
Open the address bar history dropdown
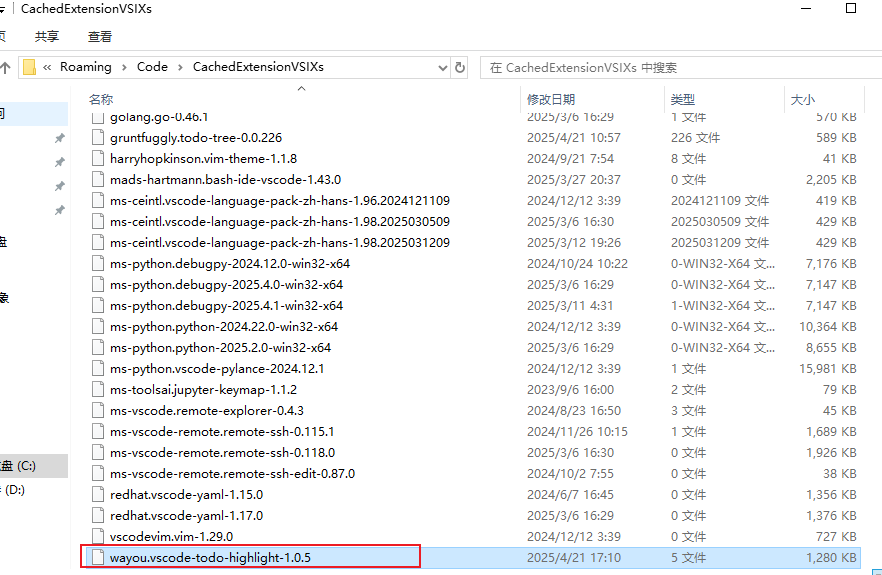(443, 68)
